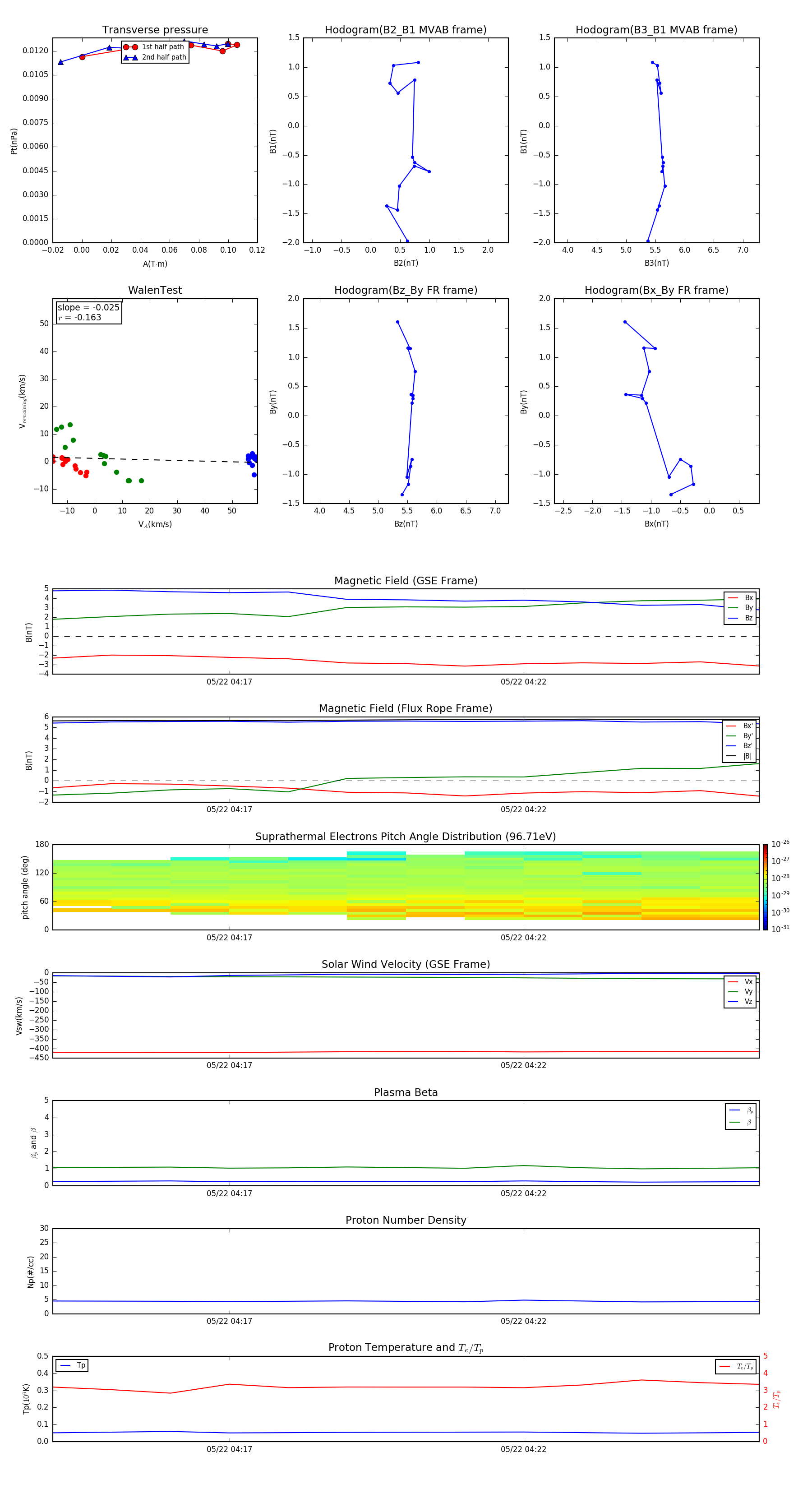812x1489 pixels.
Task: Click the 'B2(nT)' x-axis label
Action: [406, 264]
